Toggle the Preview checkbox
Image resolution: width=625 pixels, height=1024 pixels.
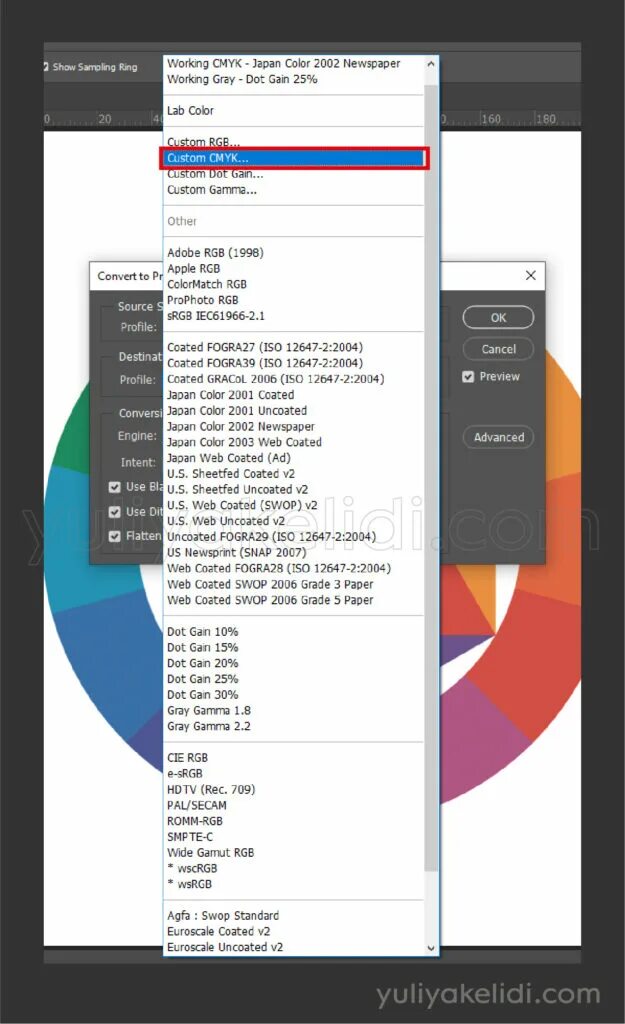click(x=468, y=376)
